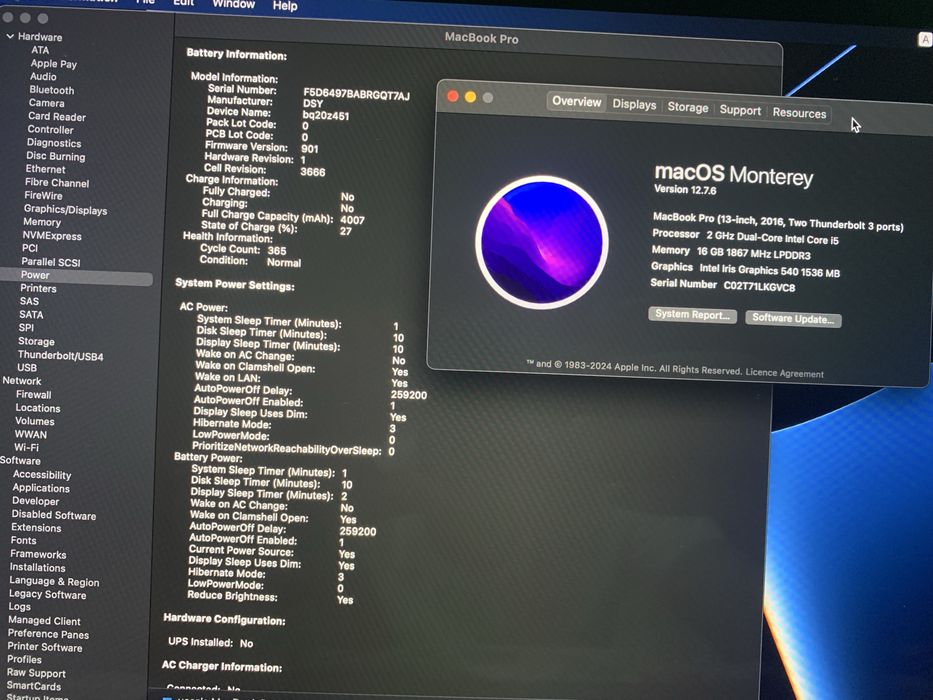Select Disabled Software entry
This screenshot has height=700, width=933.
coord(54,515)
